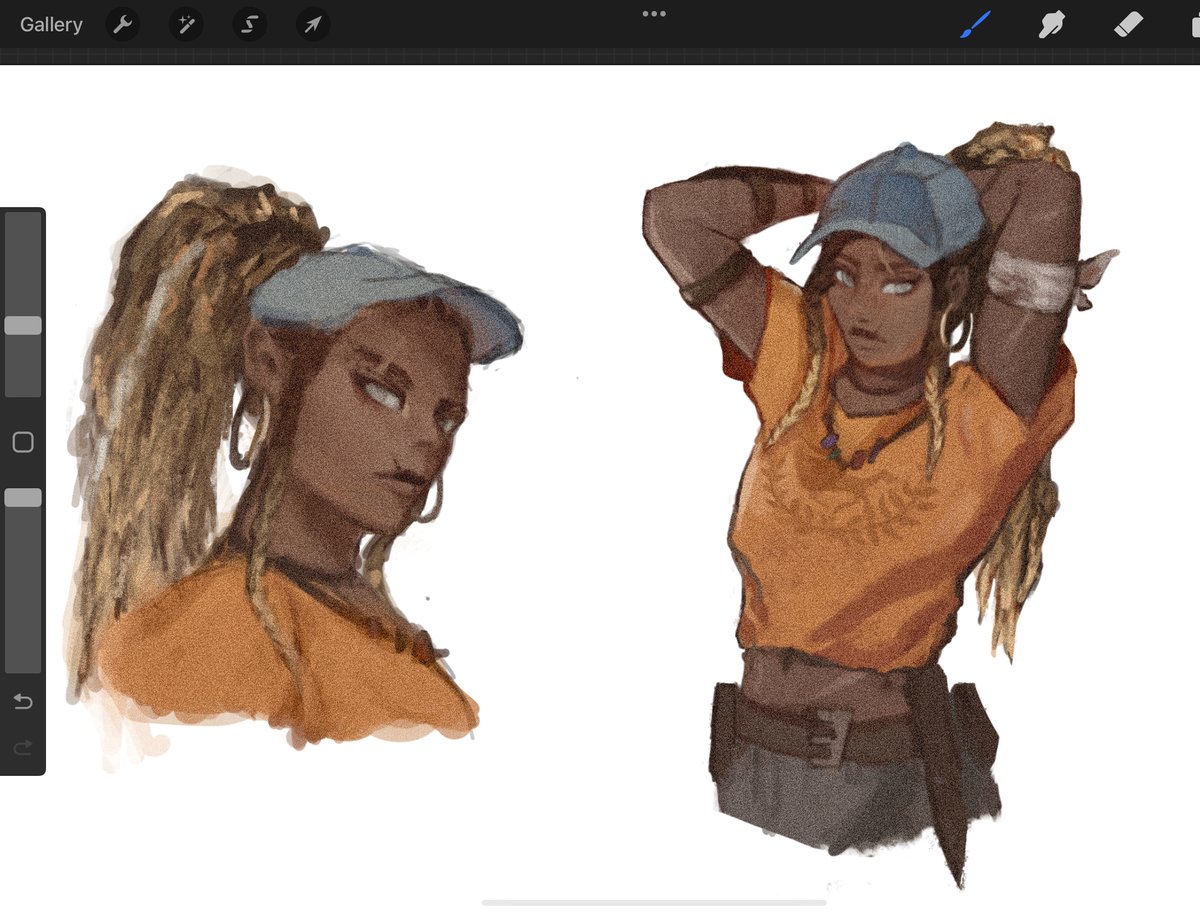Select the Brush tool
Viewport: 1200px width, 914px height.
975,24
